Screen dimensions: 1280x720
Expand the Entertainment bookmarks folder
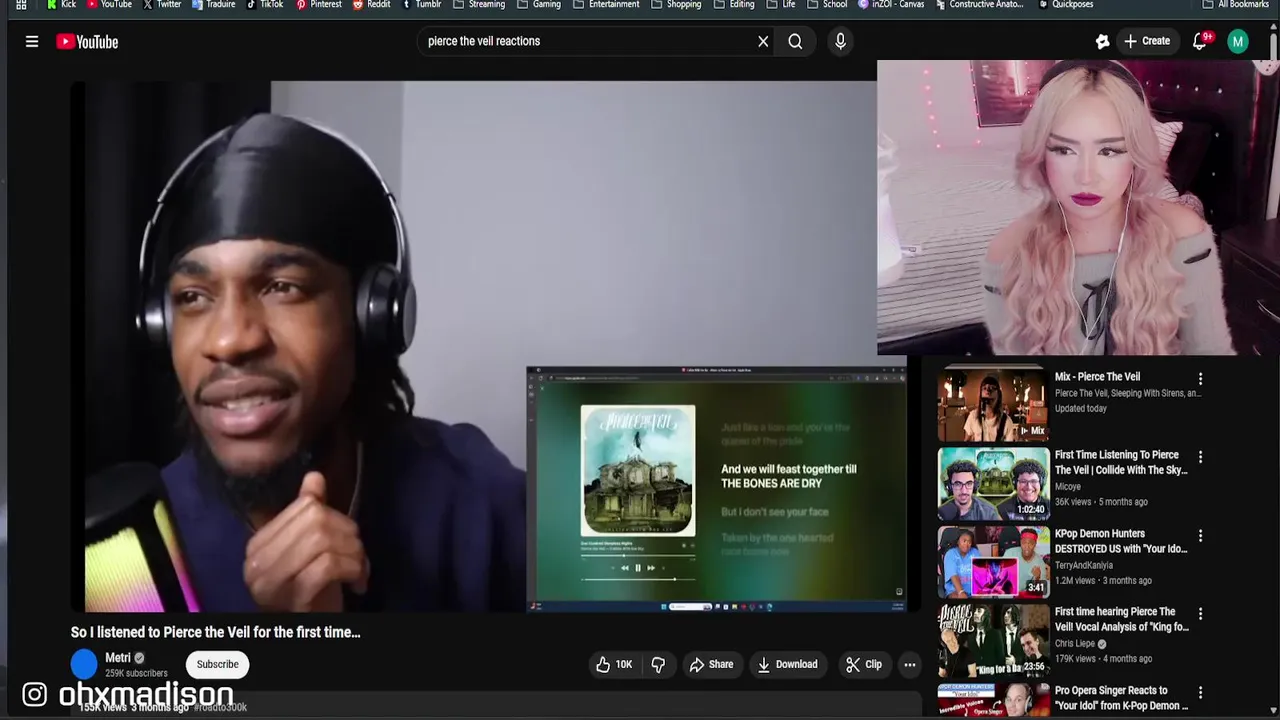[606, 5]
